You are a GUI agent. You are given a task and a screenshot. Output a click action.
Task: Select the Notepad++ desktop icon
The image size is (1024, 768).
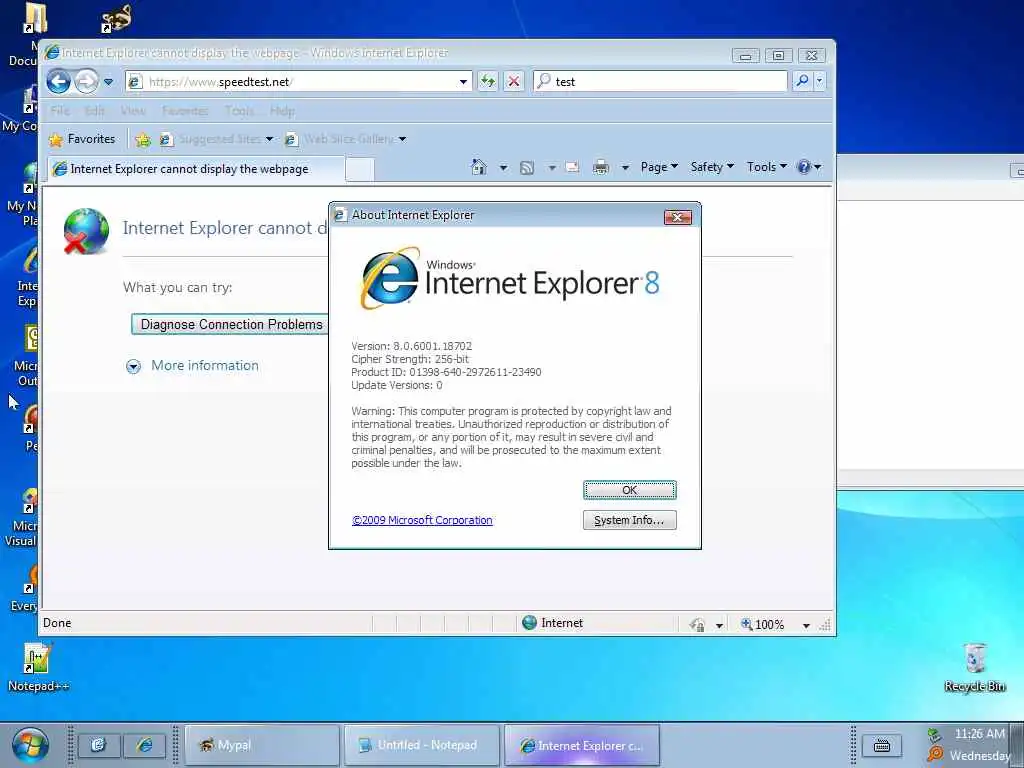37,667
